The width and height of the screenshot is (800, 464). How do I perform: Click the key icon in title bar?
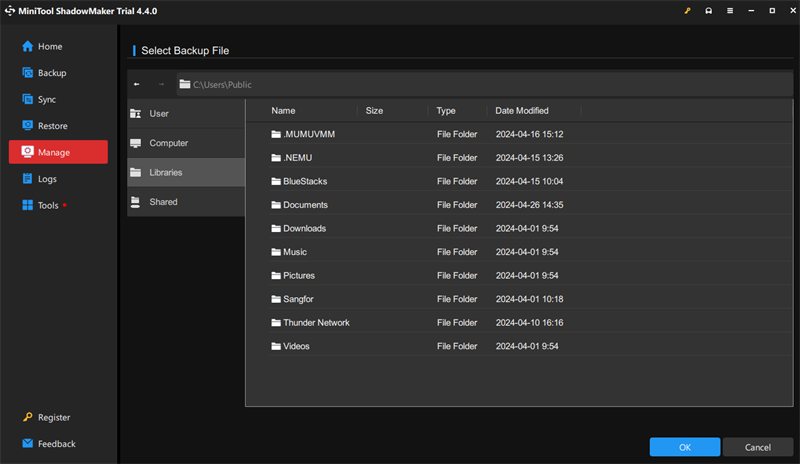click(x=687, y=11)
